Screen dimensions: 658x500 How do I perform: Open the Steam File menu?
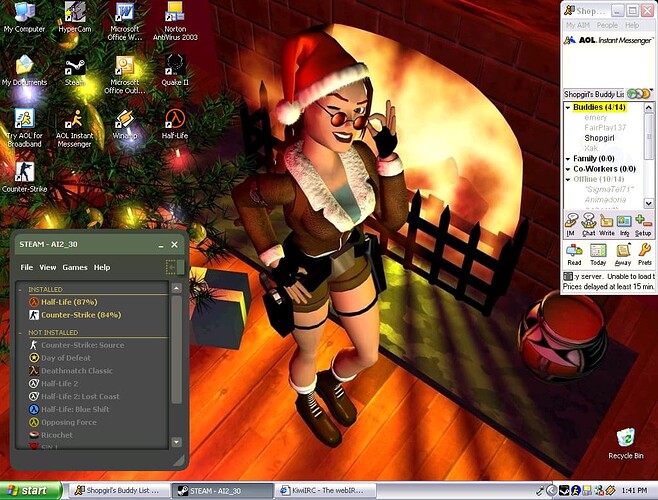[26, 267]
